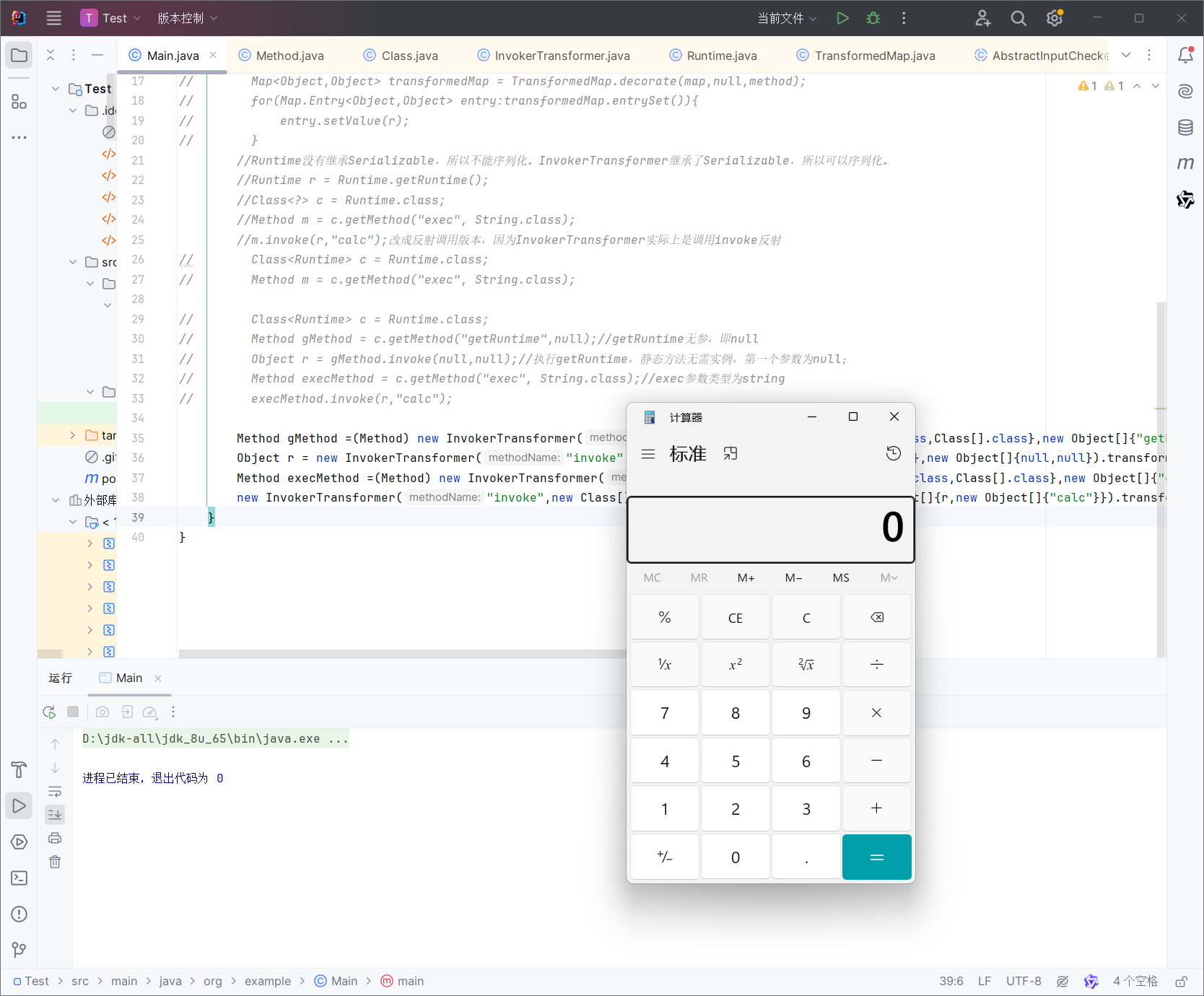Open the 版本控制 dropdown
1204x996 pixels.
click(187, 18)
